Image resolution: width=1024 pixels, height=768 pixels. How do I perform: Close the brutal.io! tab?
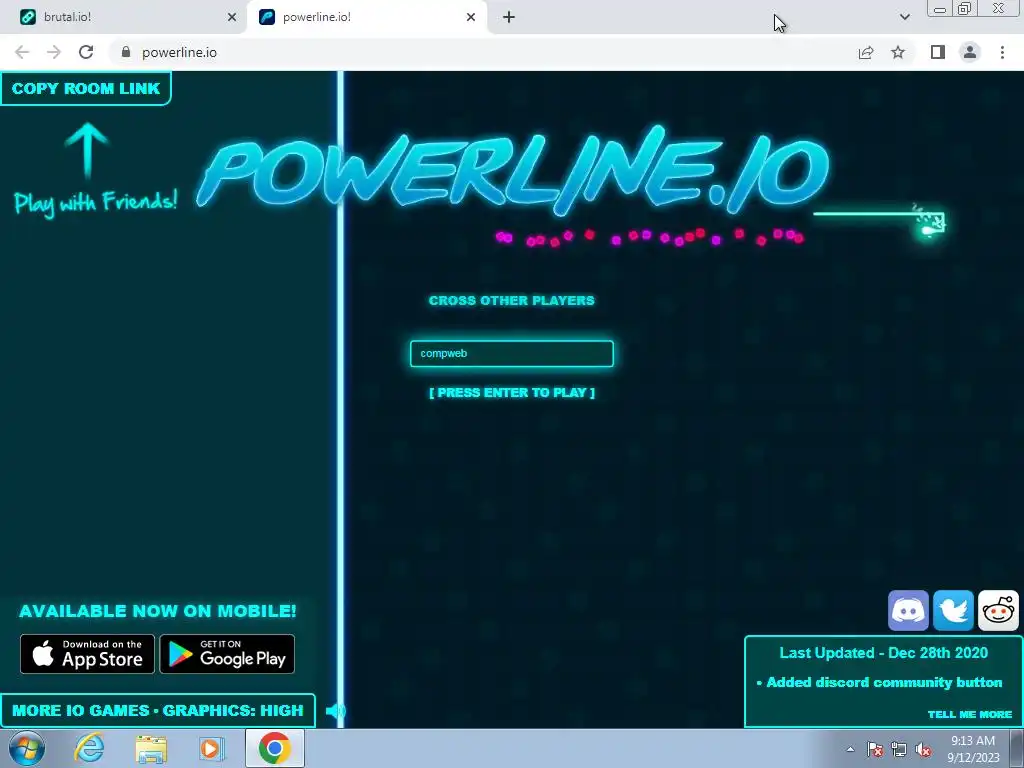[x=231, y=17]
